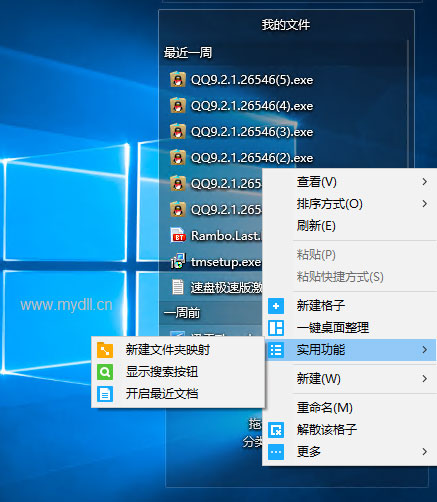Open the 更多 menu entry
The image size is (437, 502).
[349, 452]
